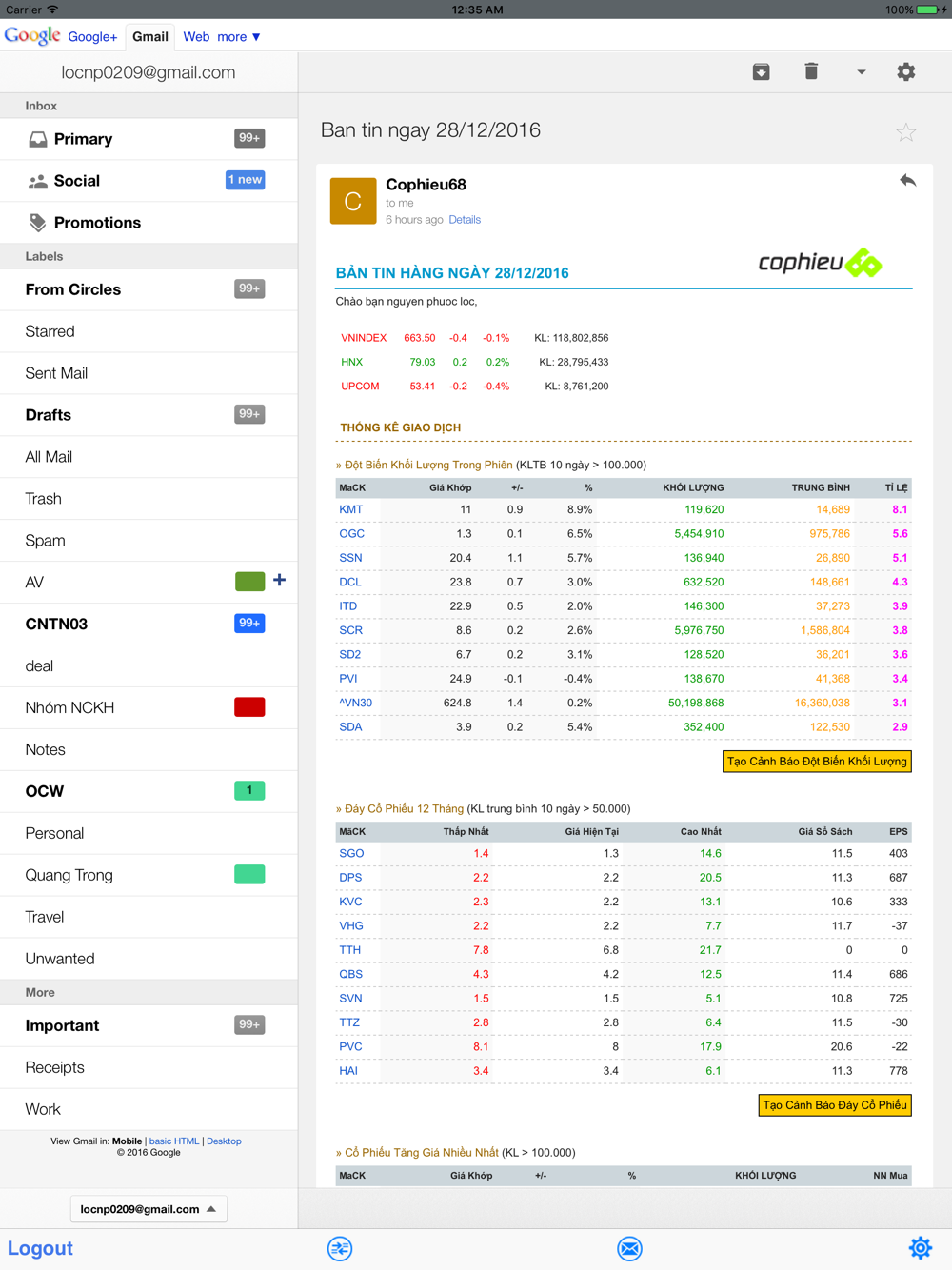Archive this email with the archive icon
This screenshot has width=952, height=1270.
click(761, 71)
